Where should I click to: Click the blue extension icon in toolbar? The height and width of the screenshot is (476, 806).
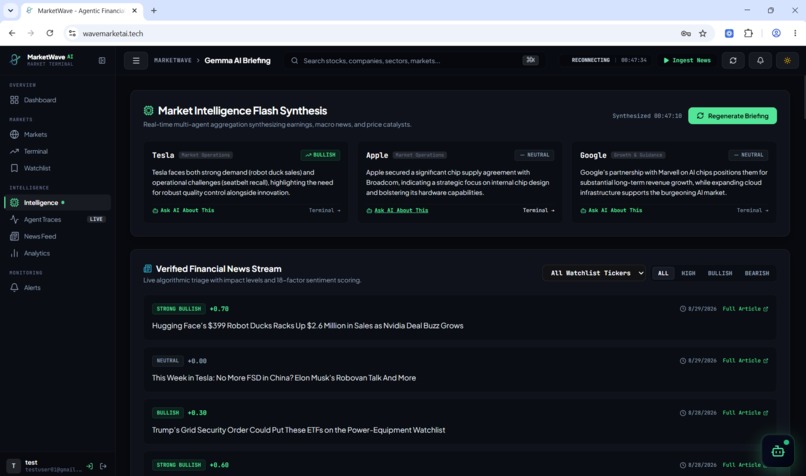click(x=729, y=33)
